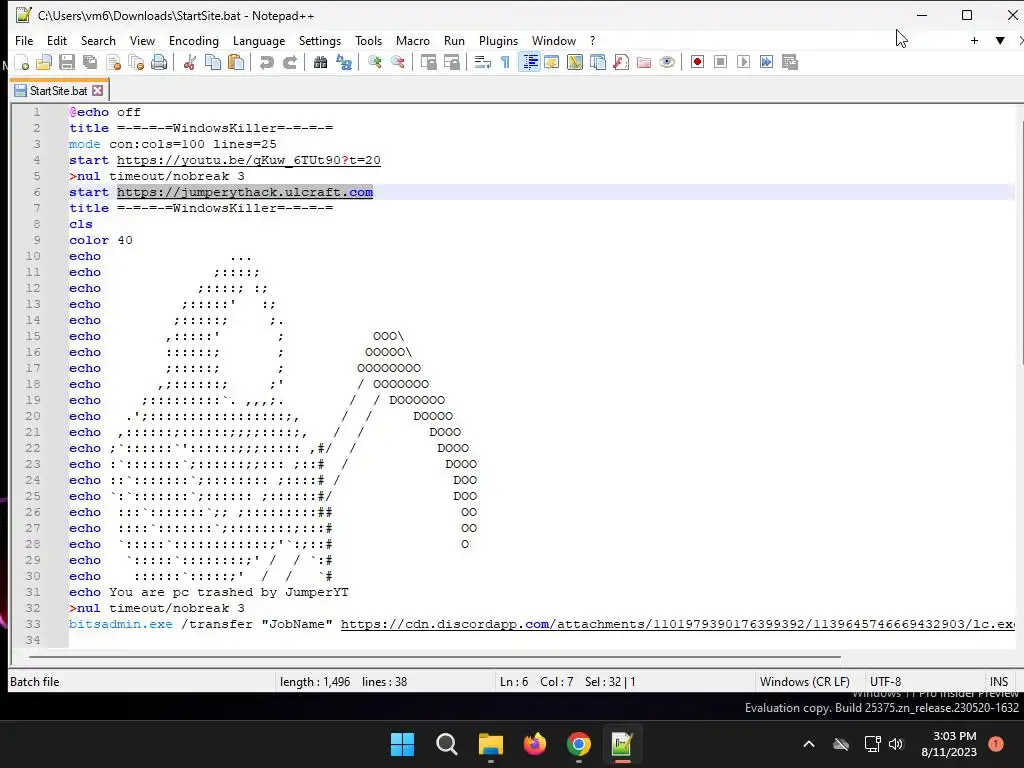Open the View menu

pyautogui.click(x=142, y=40)
